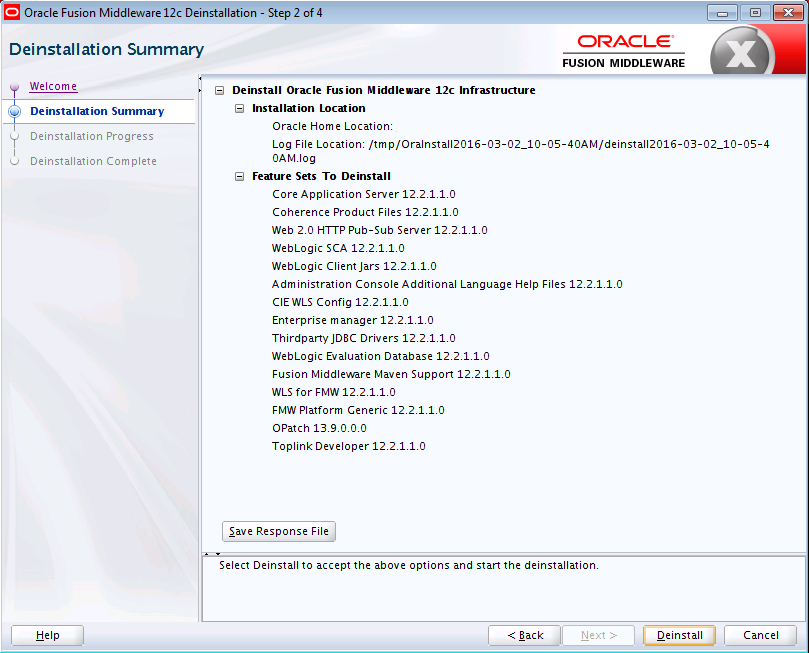The width and height of the screenshot is (809, 653).
Task: Collapse the Installation Location section
Action: point(239,109)
